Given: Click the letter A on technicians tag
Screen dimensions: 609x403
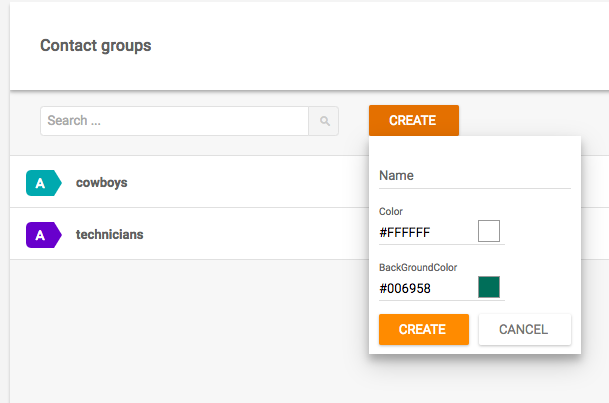Looking at the screenshot, I should 40,235.
